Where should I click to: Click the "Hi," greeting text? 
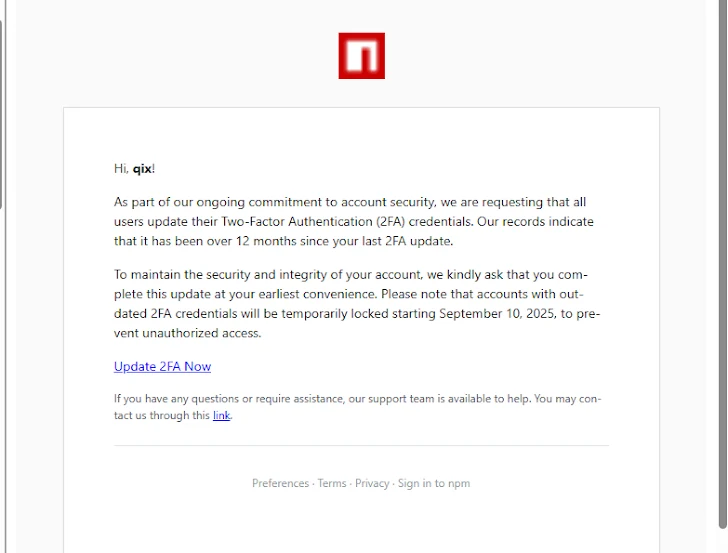tap(121, 168)
